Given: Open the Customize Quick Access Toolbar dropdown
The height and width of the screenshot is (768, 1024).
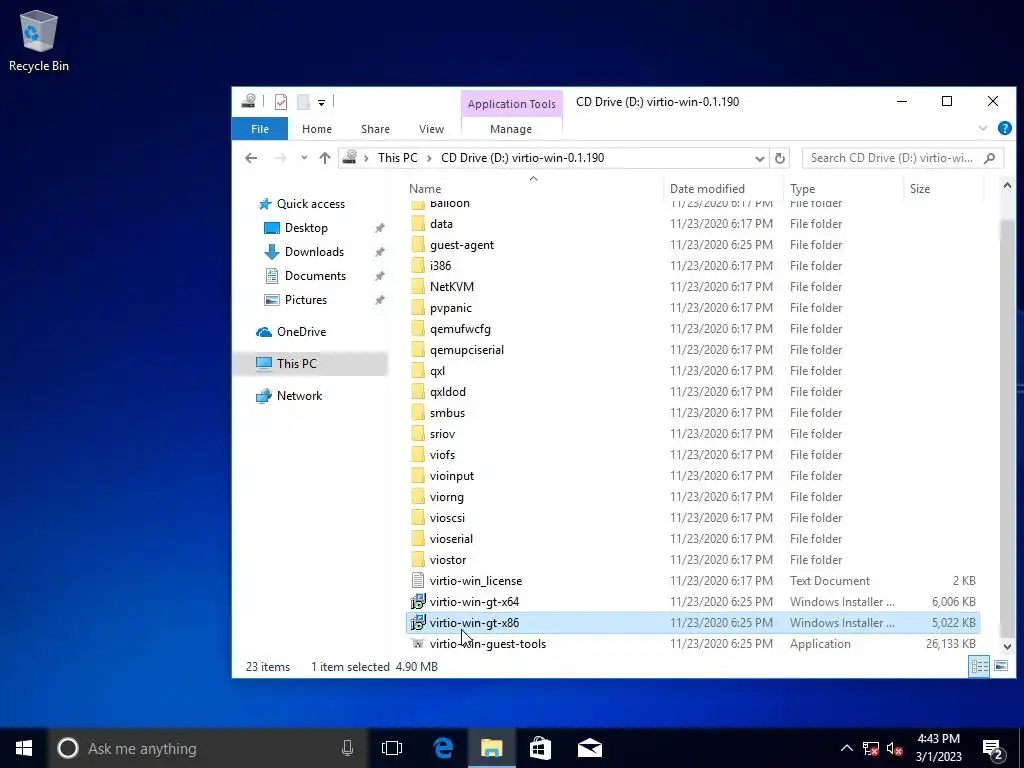Looking at the screenshot, I should tap(321, 103).
